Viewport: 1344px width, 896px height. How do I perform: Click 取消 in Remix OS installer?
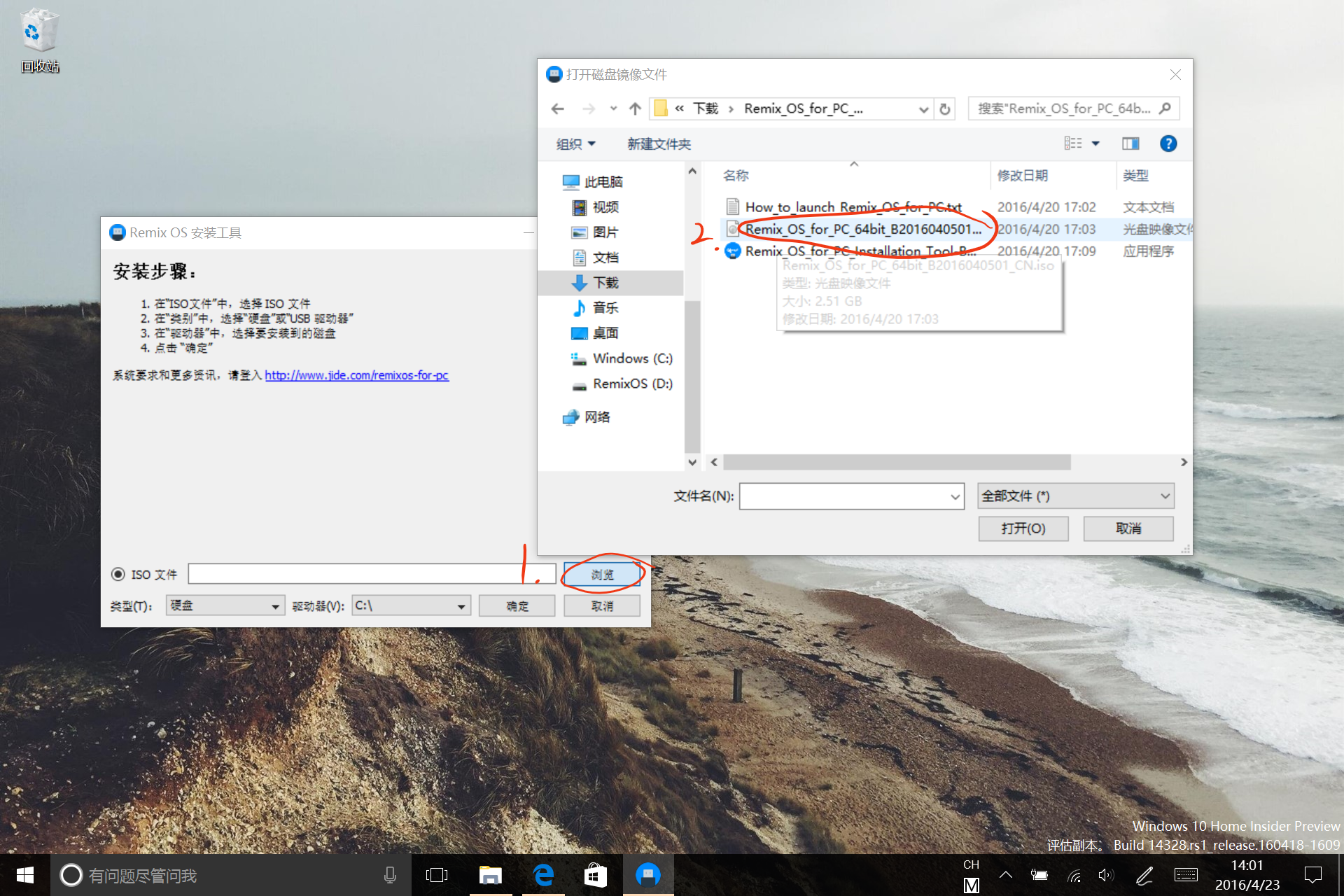[x=602, y=605]
